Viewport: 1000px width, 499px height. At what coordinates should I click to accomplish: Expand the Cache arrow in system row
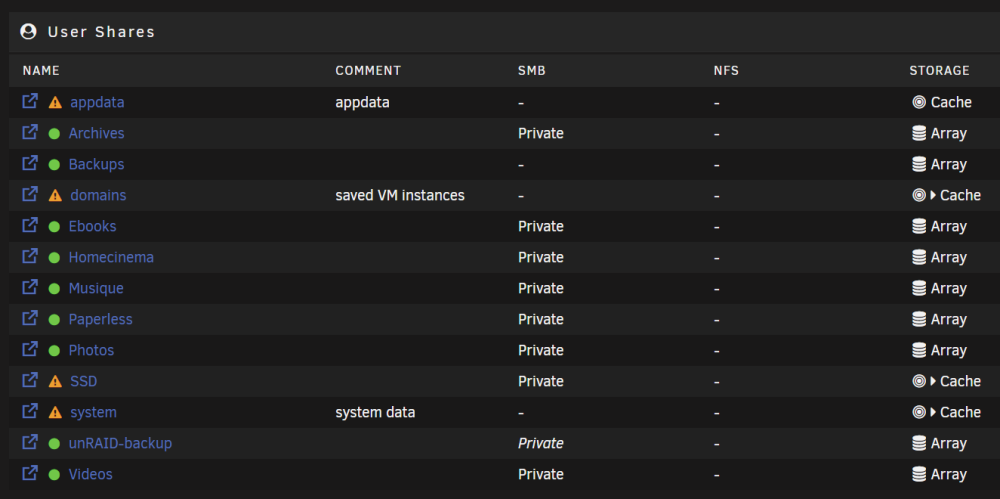point(933,412)
